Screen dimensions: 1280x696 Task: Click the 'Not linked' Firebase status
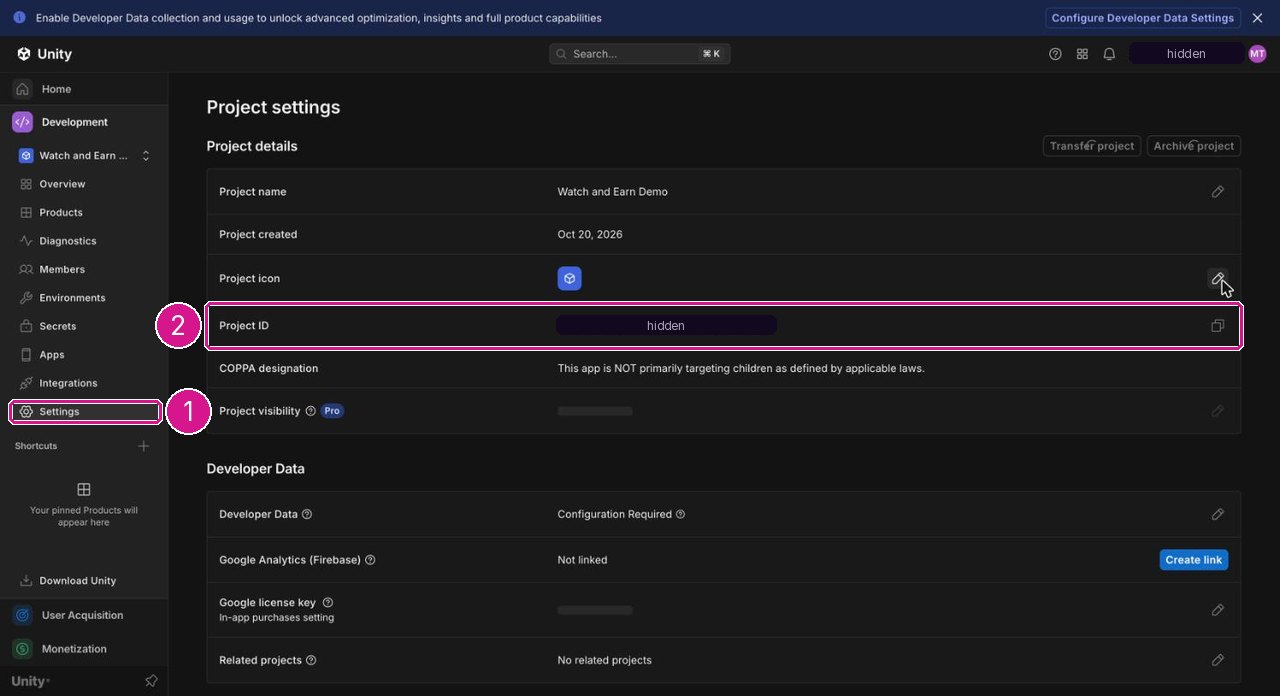tap(582, 560)
